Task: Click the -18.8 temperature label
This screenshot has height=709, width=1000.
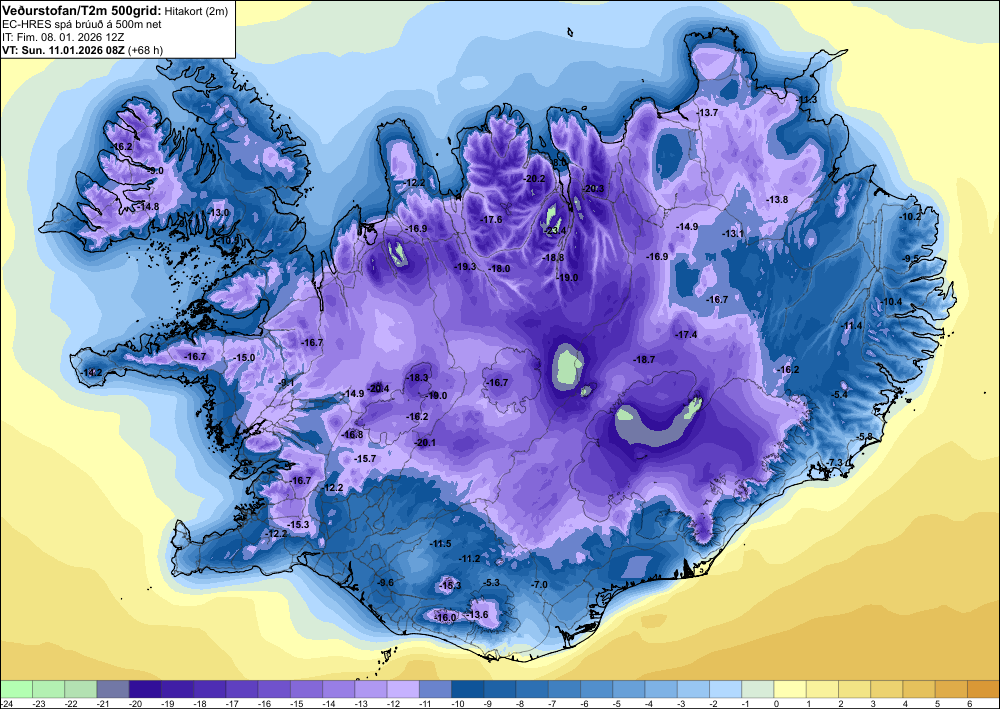Action: [553, 258]
